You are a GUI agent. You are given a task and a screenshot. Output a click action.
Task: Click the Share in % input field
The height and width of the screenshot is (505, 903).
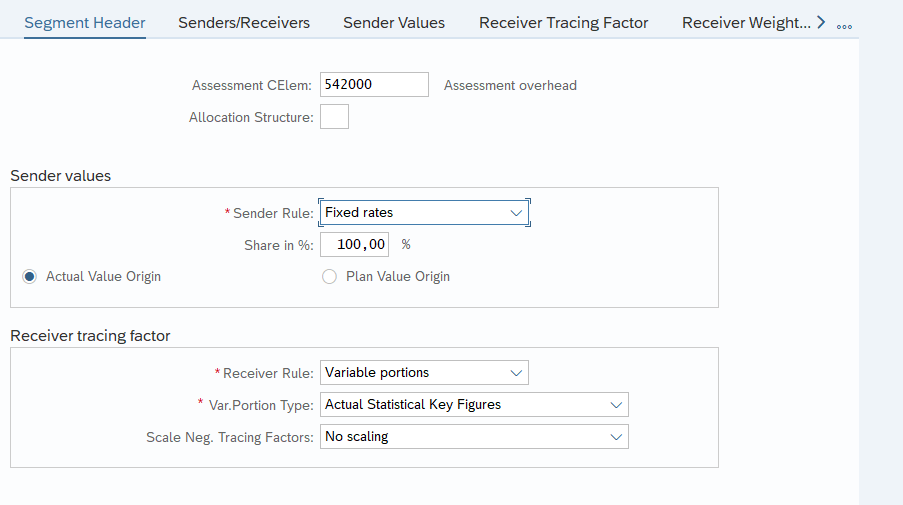[354, 244]
